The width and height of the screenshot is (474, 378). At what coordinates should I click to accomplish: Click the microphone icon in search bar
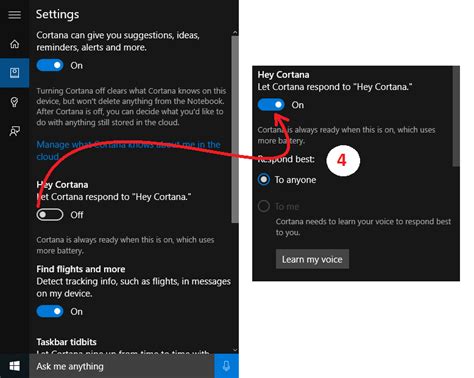(x=226, y=366)
